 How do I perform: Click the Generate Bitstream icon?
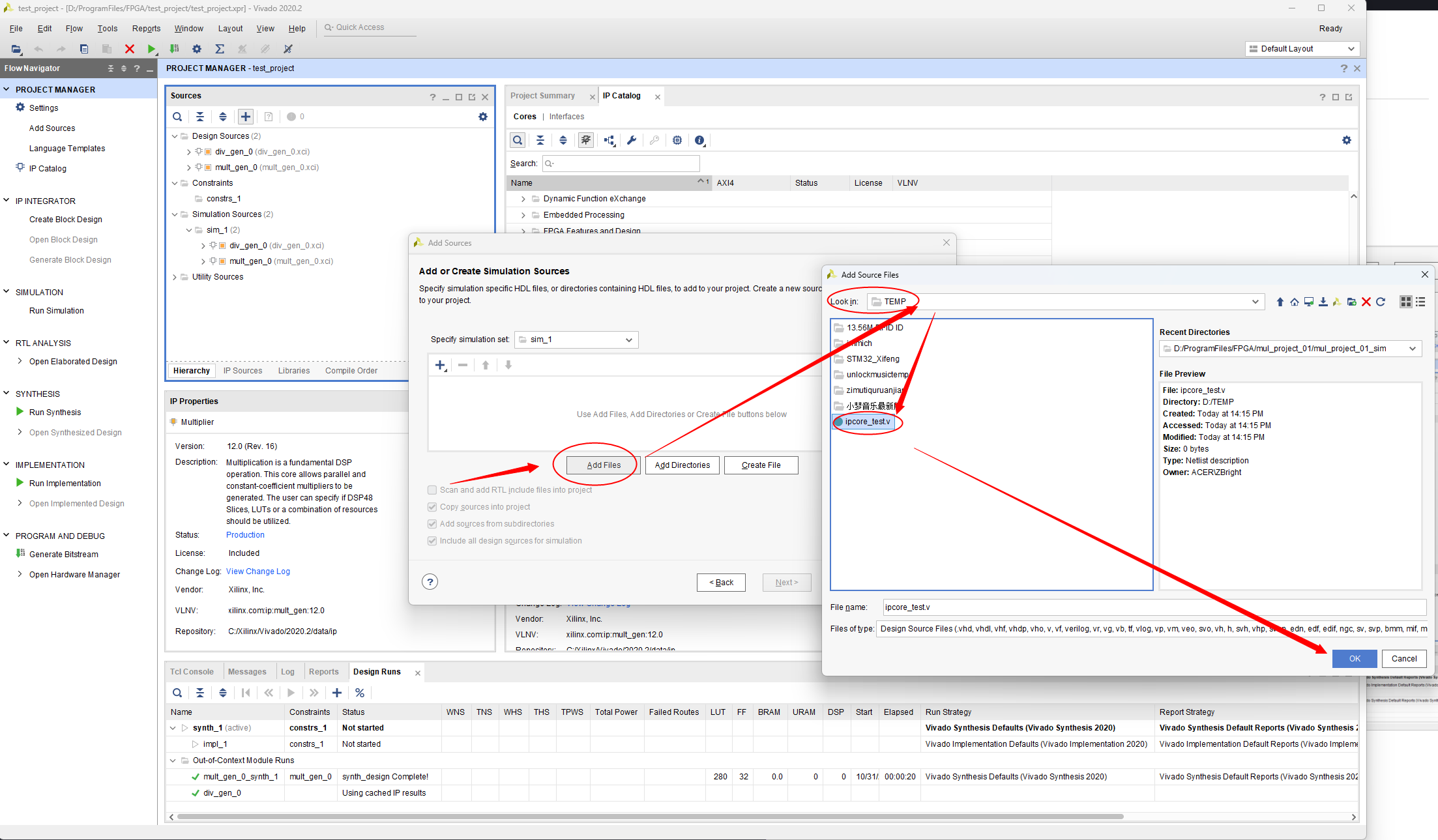(x=20, y=554)
